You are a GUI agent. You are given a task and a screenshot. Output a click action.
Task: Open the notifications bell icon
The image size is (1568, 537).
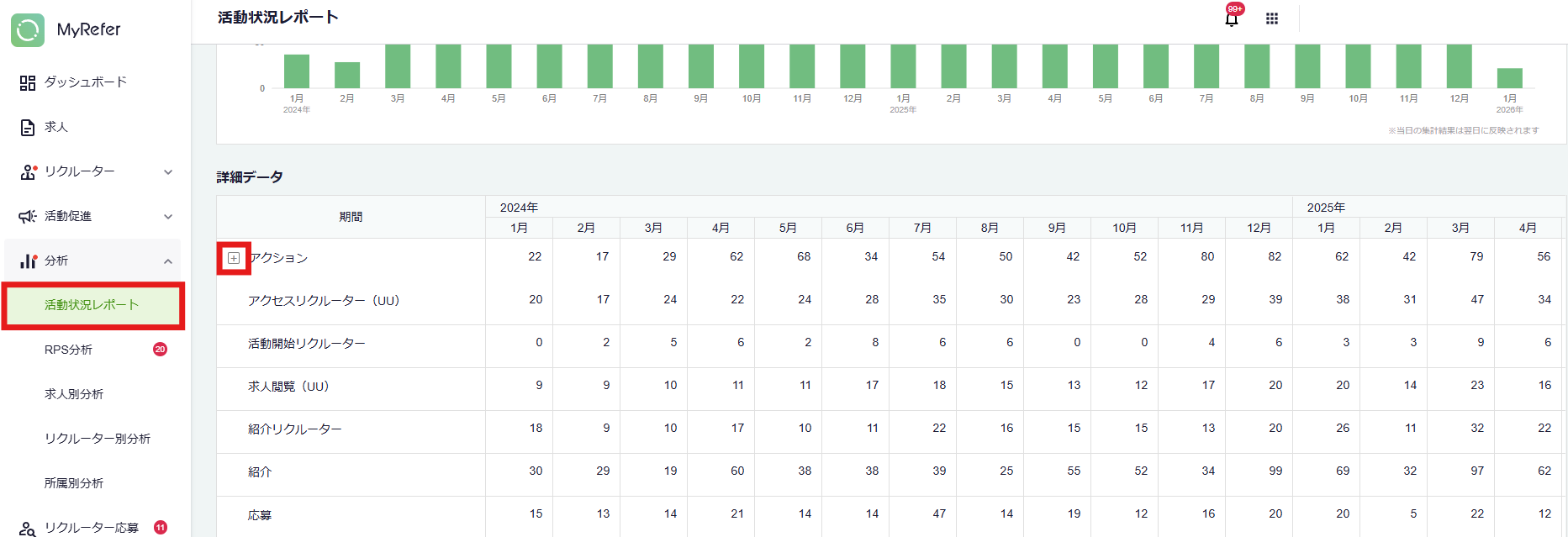point(1232,18)
